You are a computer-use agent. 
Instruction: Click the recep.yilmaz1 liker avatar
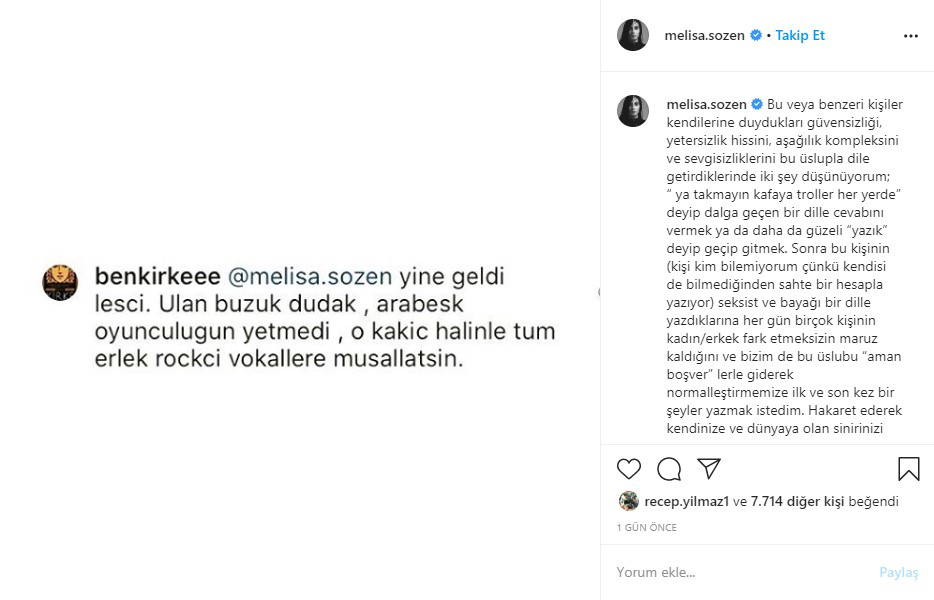(628, 501)
